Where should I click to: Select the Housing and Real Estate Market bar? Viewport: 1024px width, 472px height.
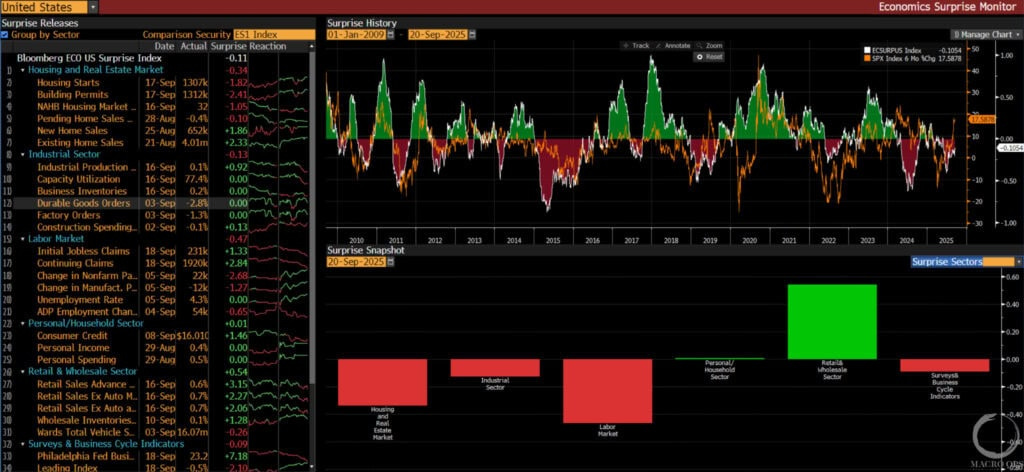(x=383, y=382)
